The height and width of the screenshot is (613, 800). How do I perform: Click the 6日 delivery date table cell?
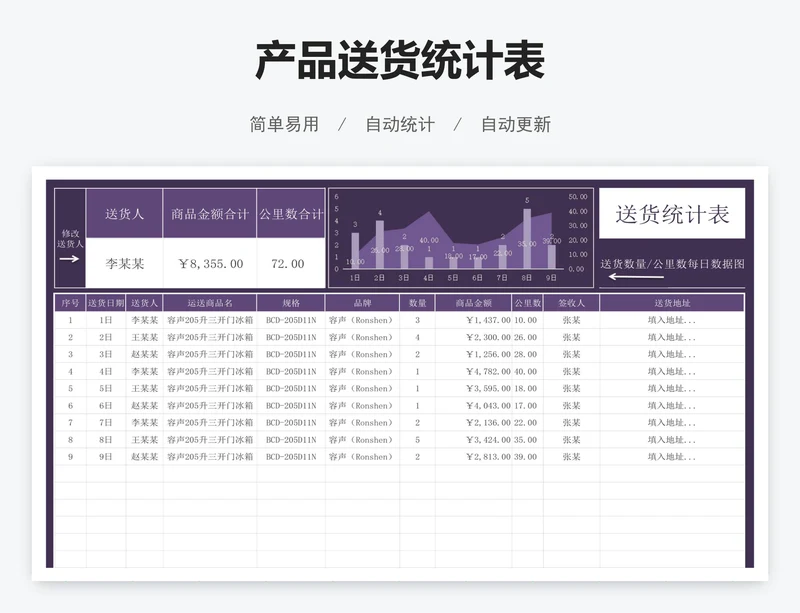point(106,406)
